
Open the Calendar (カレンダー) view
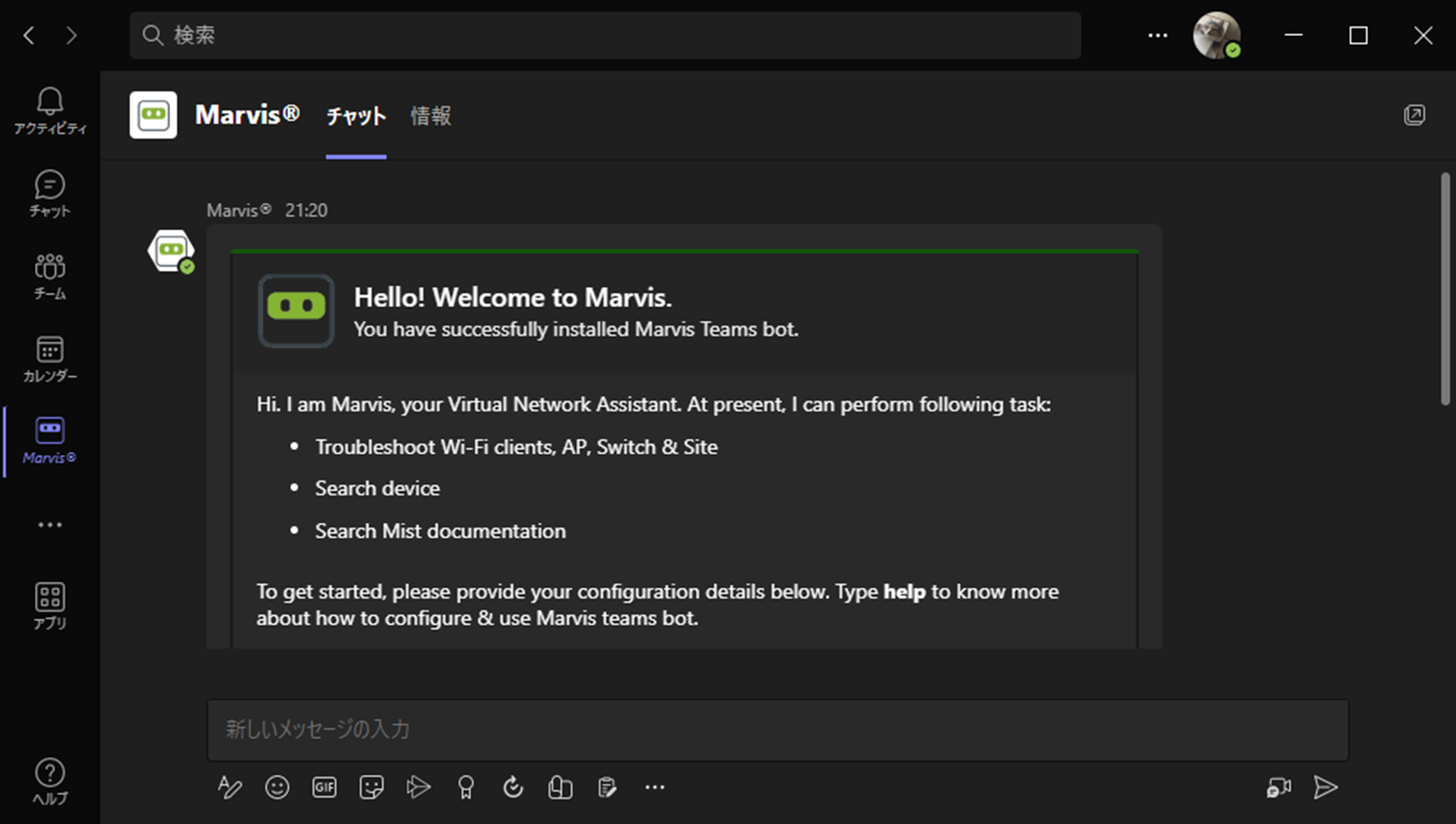coord(49,358)
